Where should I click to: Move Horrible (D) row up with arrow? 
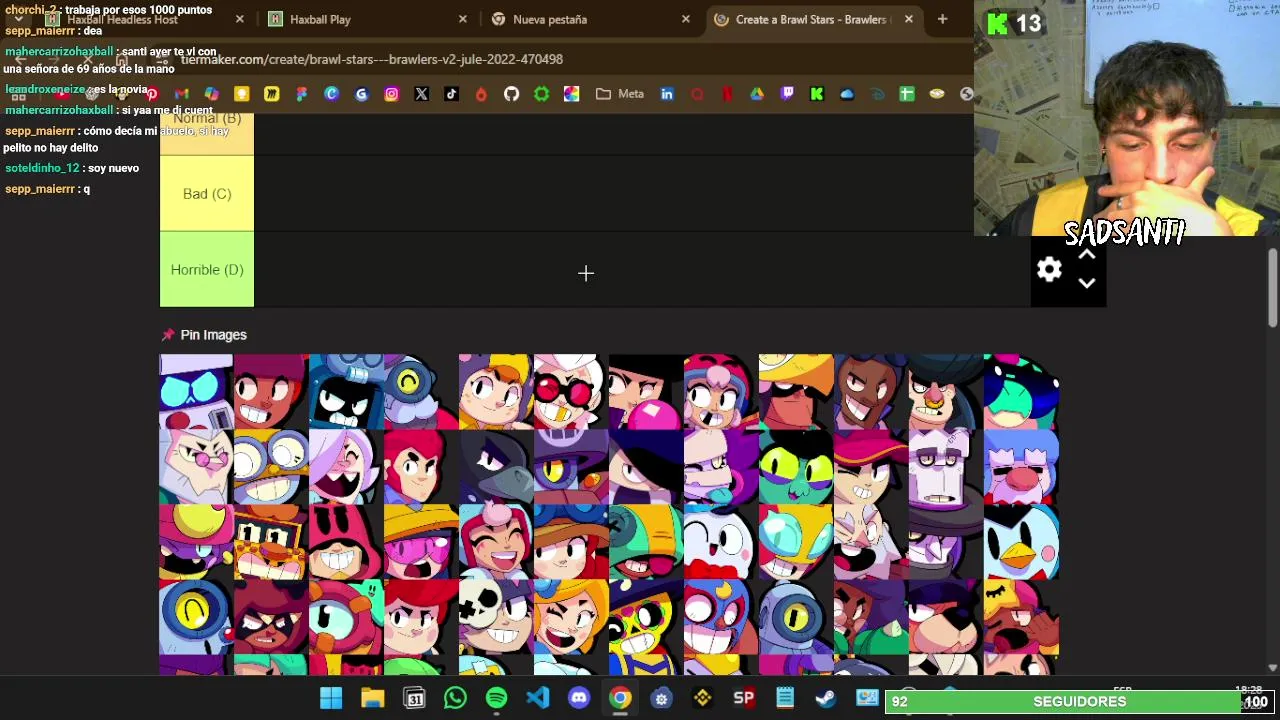coord(1087,255)
